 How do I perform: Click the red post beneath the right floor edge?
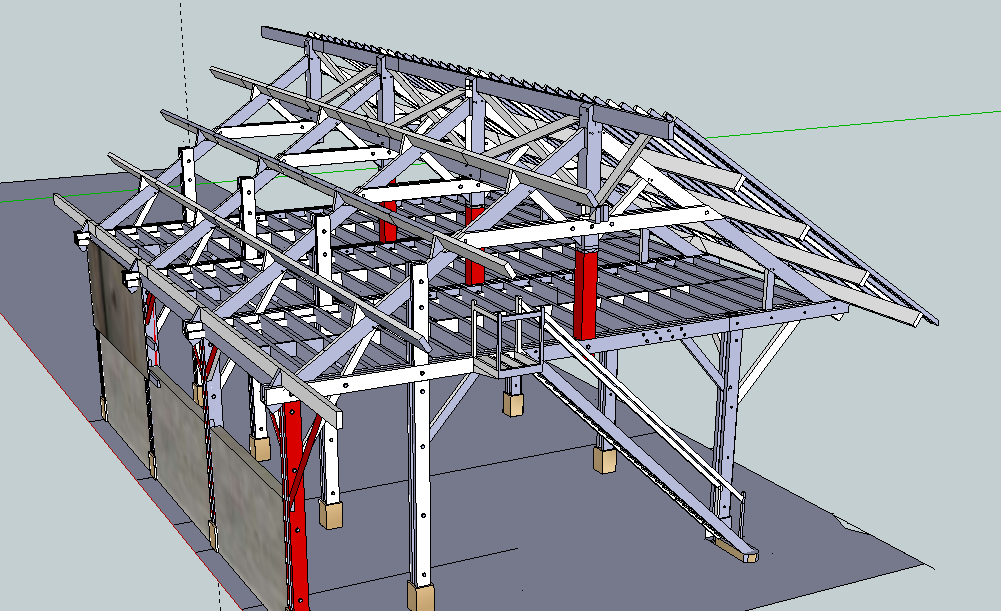point(584,295)
